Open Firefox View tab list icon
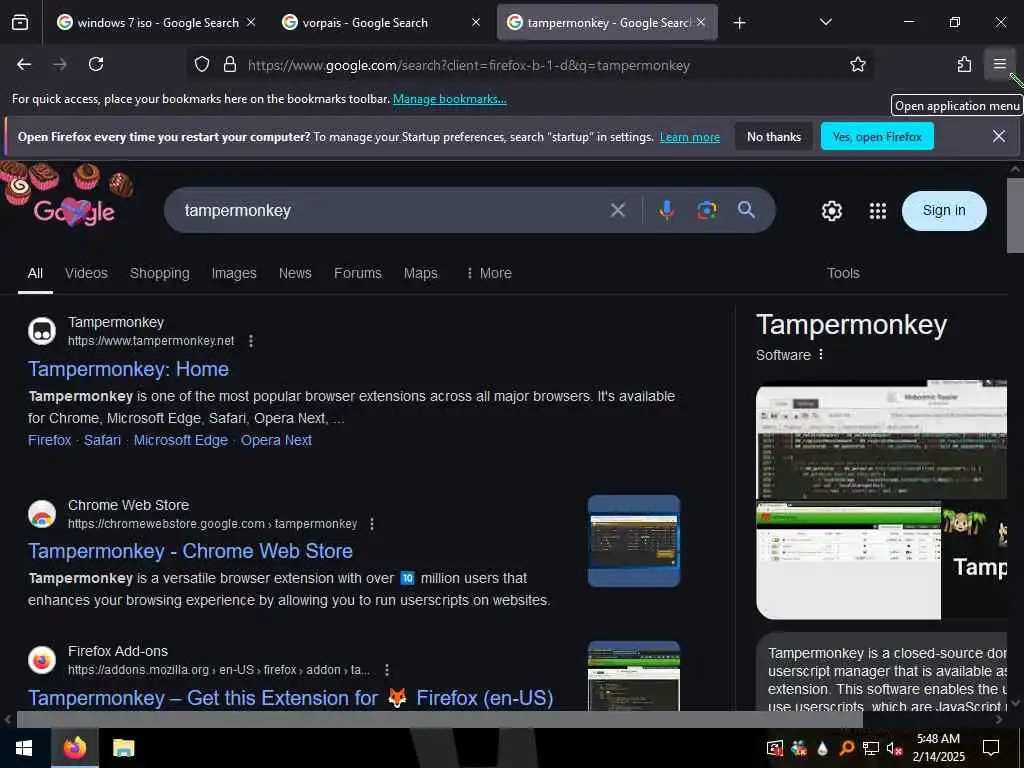 tap(20, 23)
